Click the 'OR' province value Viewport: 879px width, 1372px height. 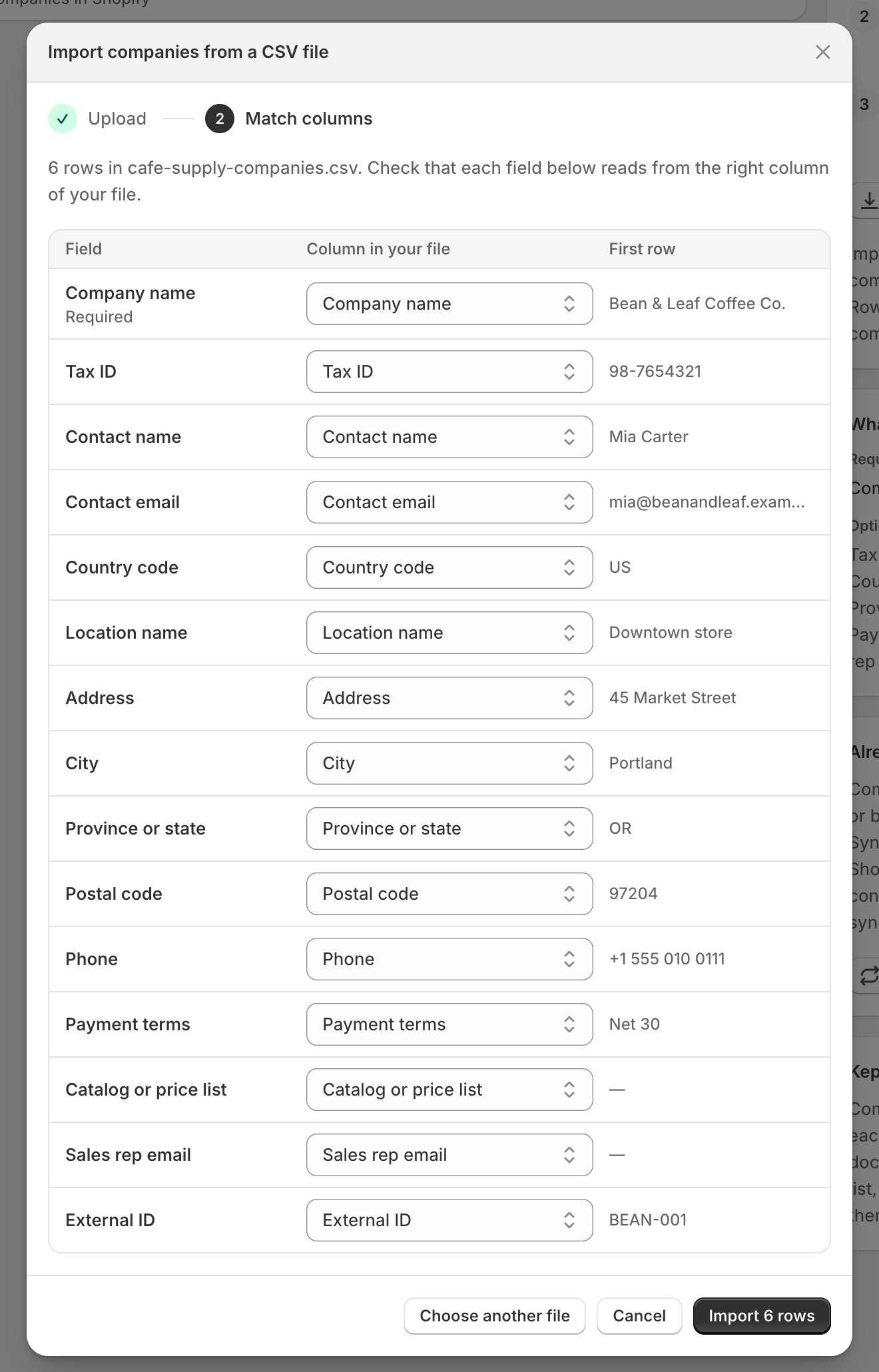click(x=621, y=829)
